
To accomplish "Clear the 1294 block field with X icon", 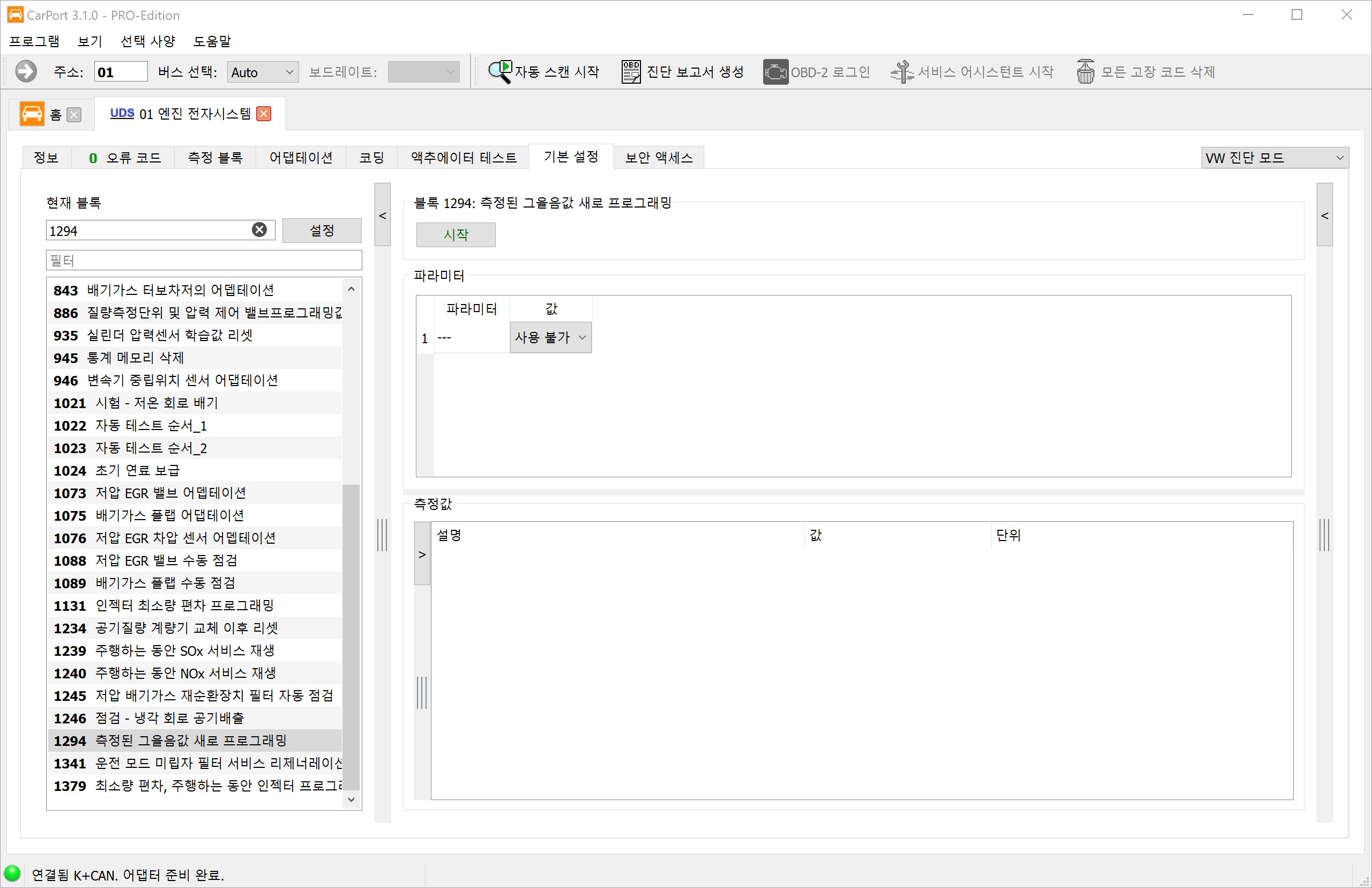I will 259,230.
